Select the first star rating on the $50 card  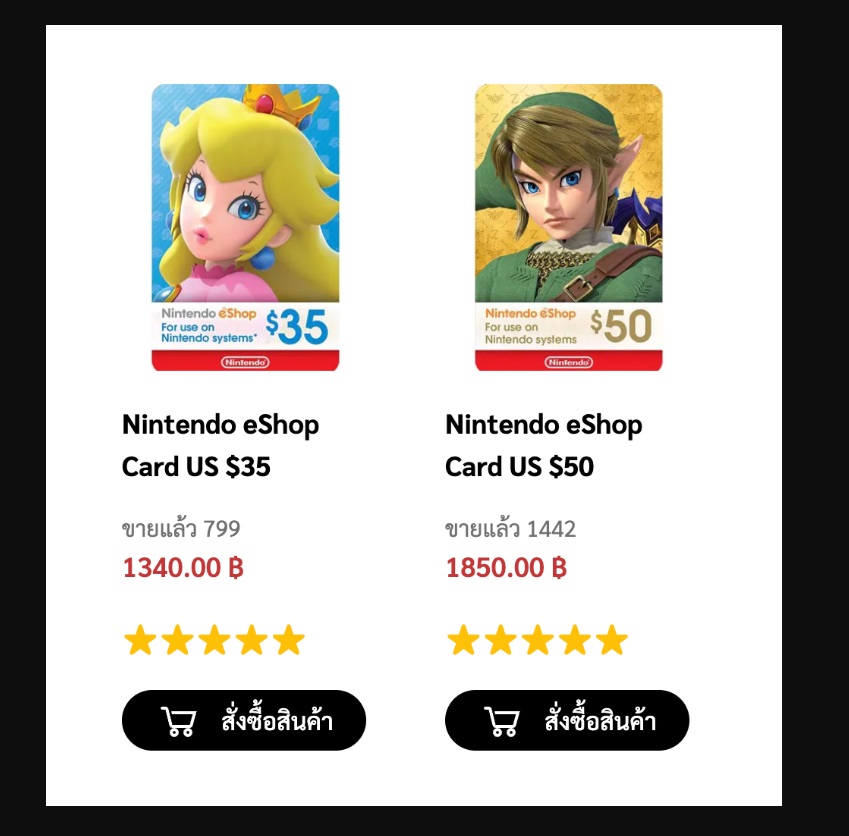[x=462, y=640]
